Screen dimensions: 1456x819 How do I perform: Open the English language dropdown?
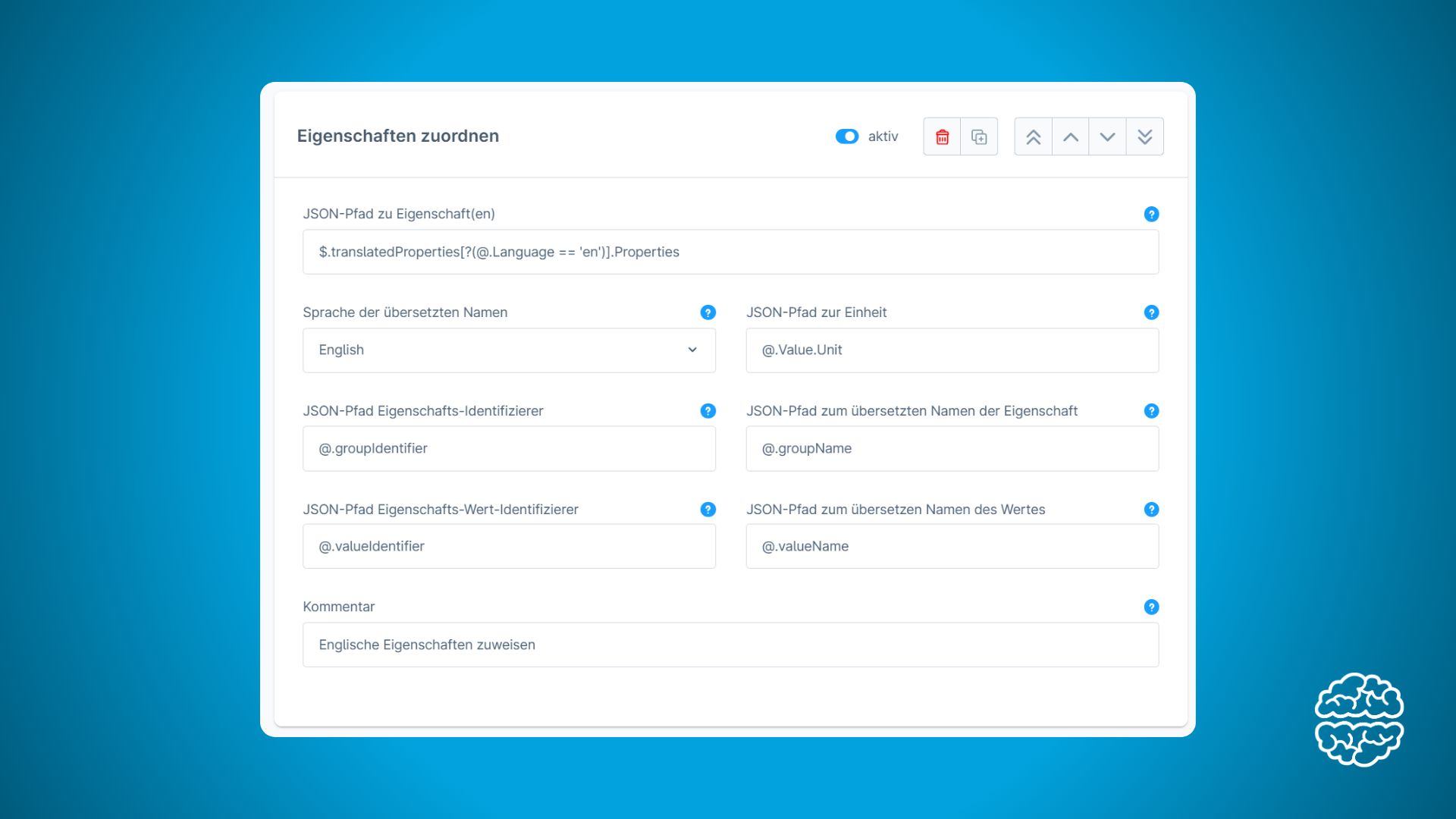pyautogui.click(x=509, y=350)
